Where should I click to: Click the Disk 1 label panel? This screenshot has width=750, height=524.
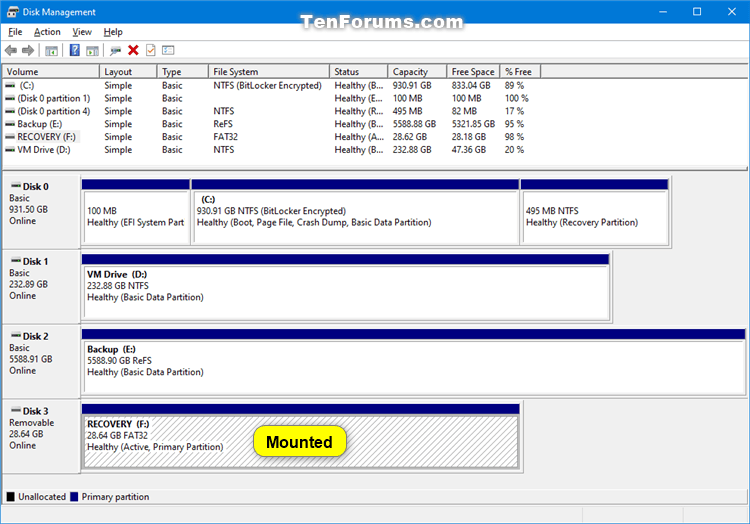point(41,286)
